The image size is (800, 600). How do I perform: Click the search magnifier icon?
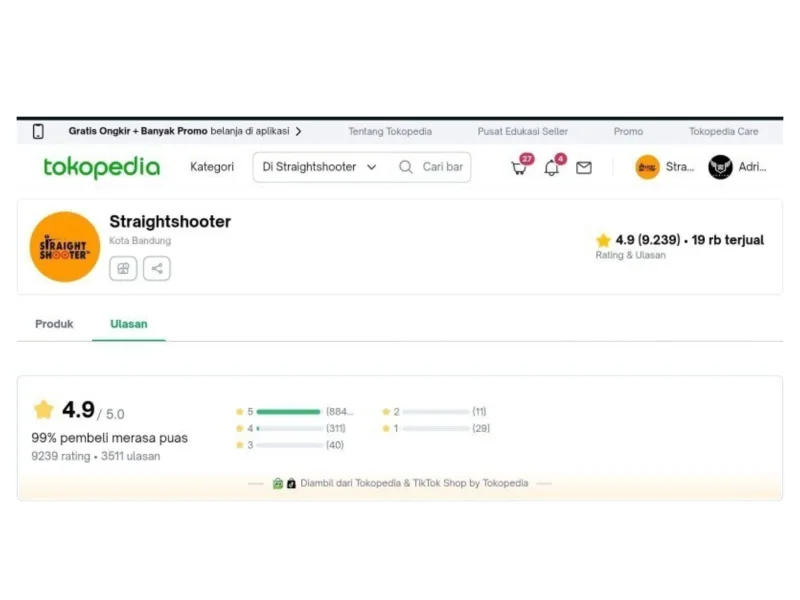tap(406, 167)
